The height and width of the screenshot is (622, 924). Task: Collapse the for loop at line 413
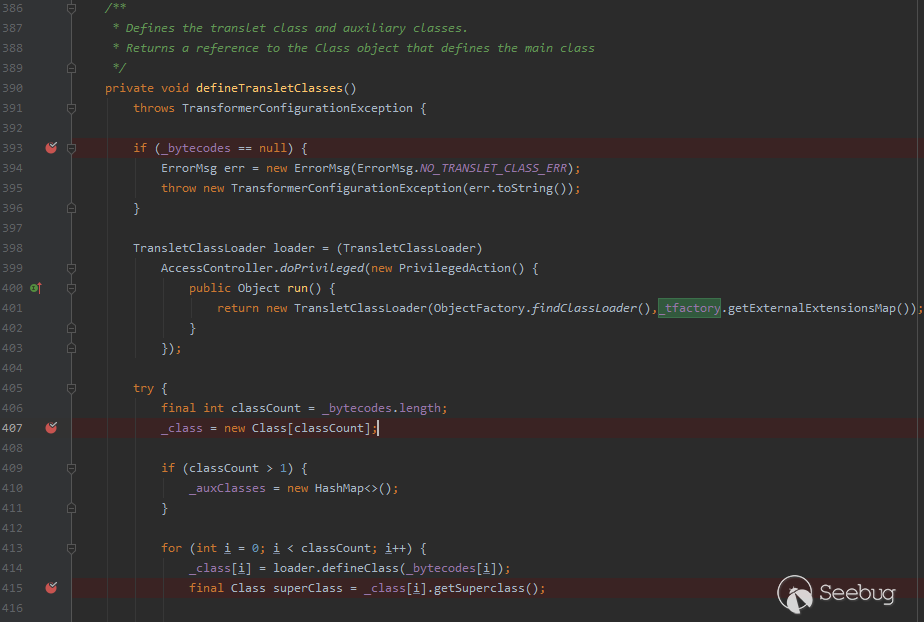70,547
